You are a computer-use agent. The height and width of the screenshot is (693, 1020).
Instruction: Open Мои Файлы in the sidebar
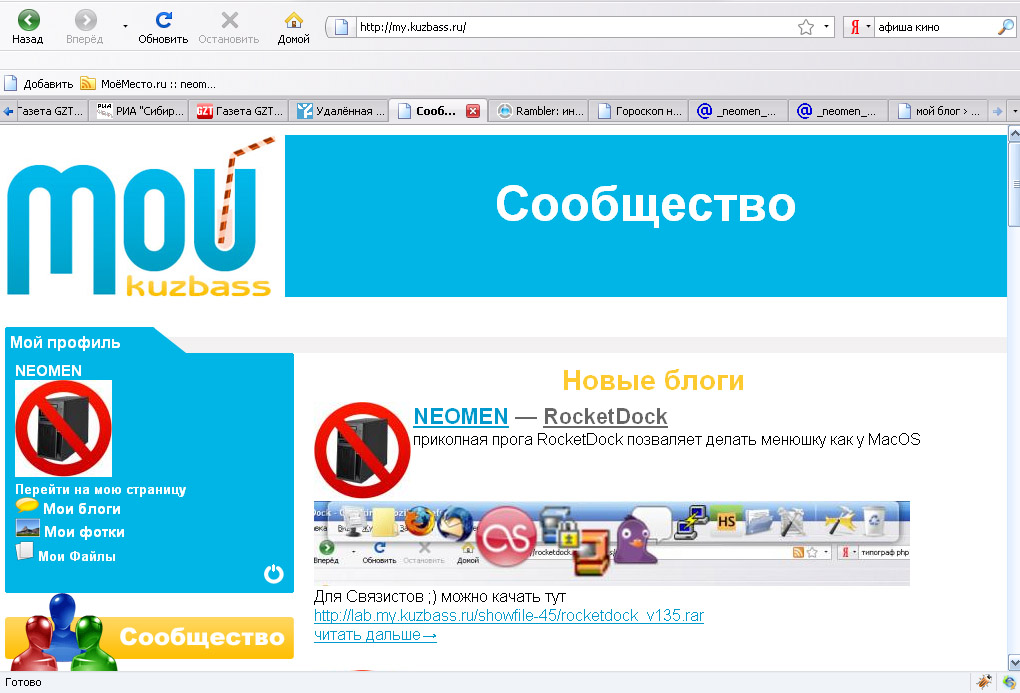[77, 556]
